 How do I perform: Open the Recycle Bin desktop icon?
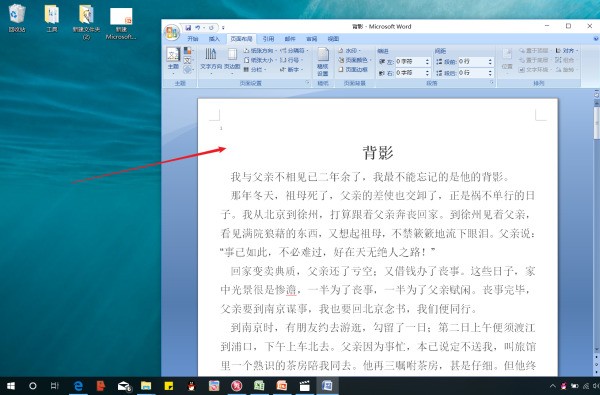point(17,18)
